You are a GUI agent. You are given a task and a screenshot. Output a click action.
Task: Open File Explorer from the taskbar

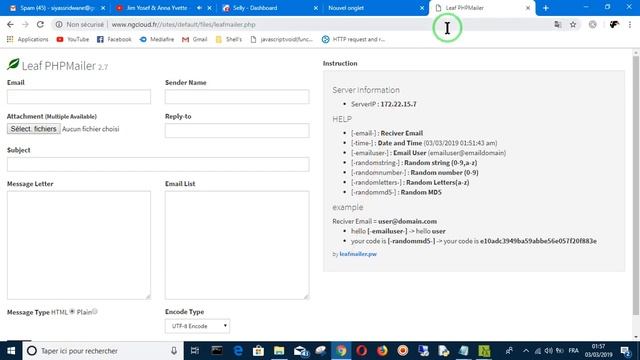point(279,351)
